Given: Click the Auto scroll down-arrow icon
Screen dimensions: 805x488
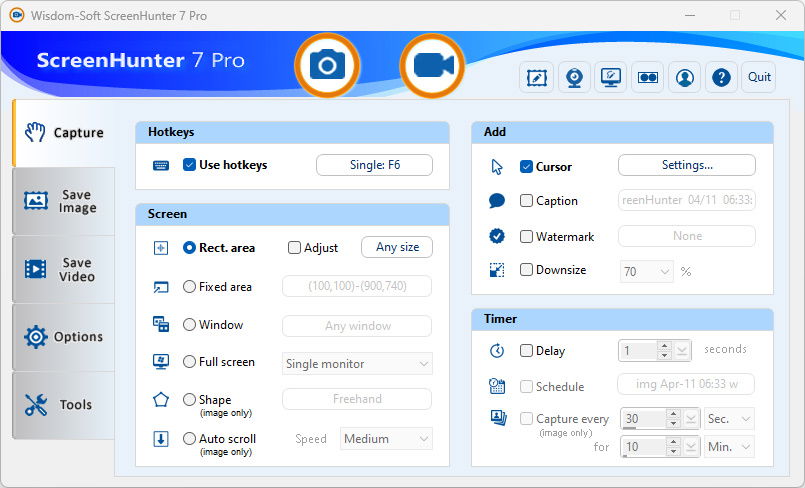Looking at the screenshot, I should coord(161,439).
